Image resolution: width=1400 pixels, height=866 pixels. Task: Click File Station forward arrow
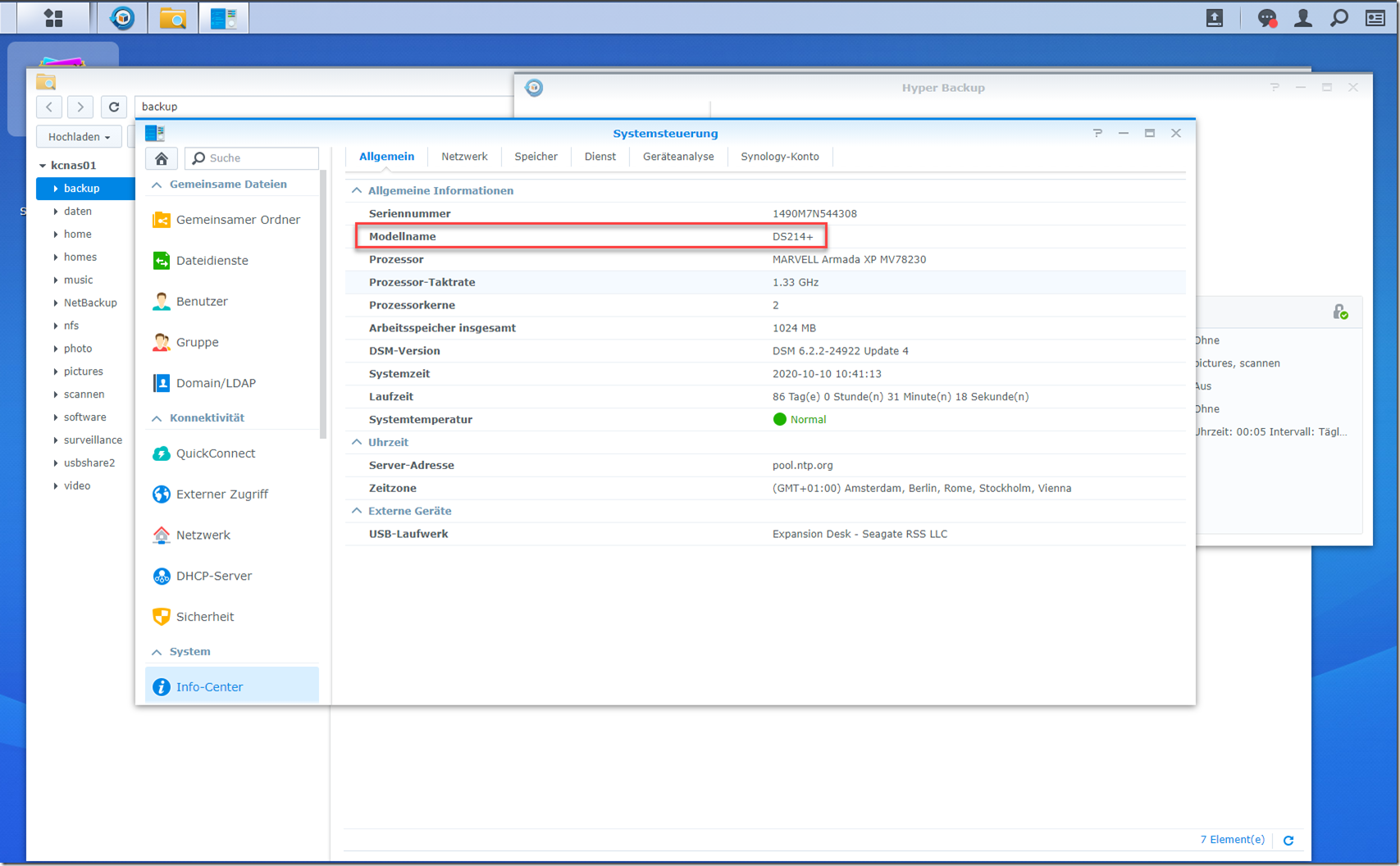tap(80, 107)
